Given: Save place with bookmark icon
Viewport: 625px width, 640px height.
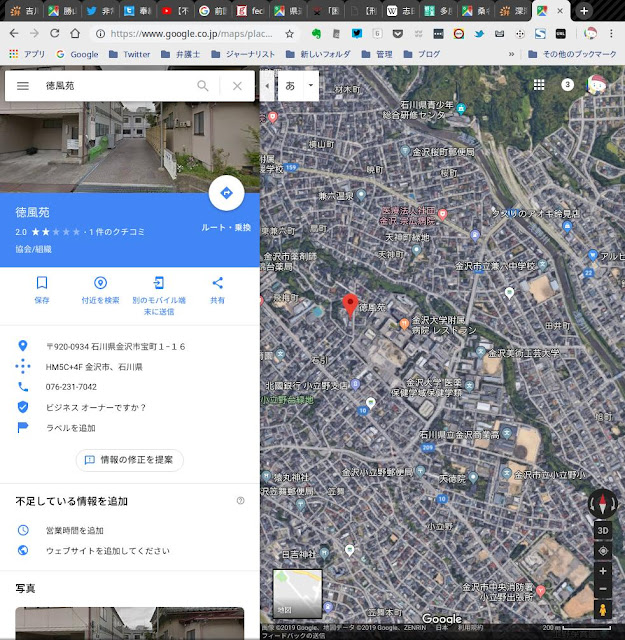Looking at the screenshot, I should [x=42, y=283].
